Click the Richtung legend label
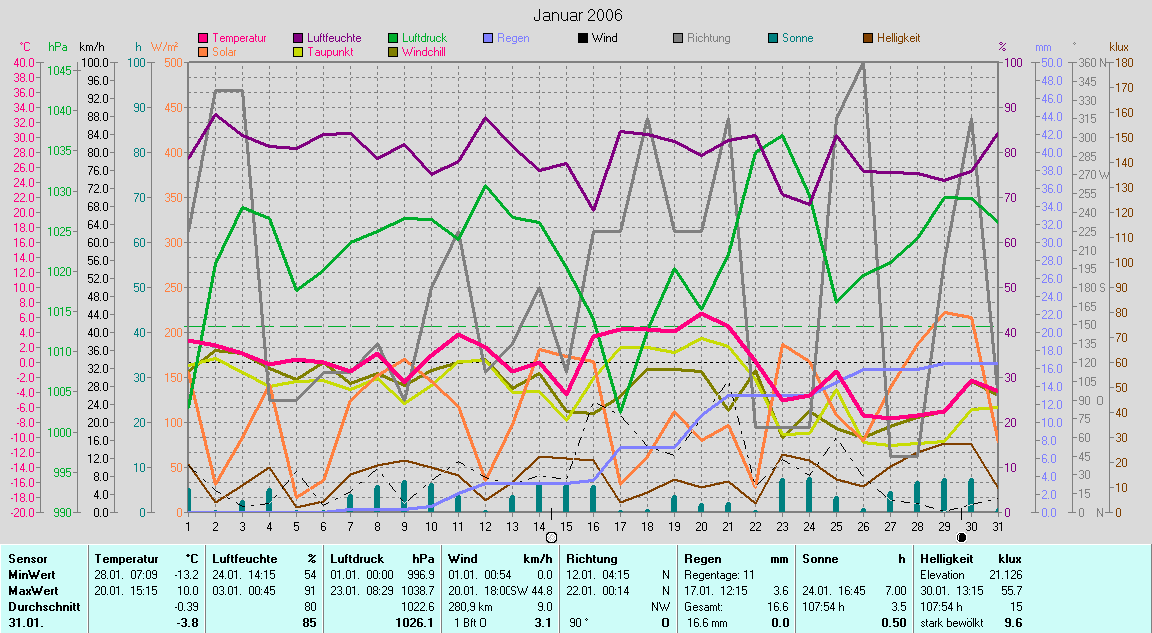 [x=708, y=38]
